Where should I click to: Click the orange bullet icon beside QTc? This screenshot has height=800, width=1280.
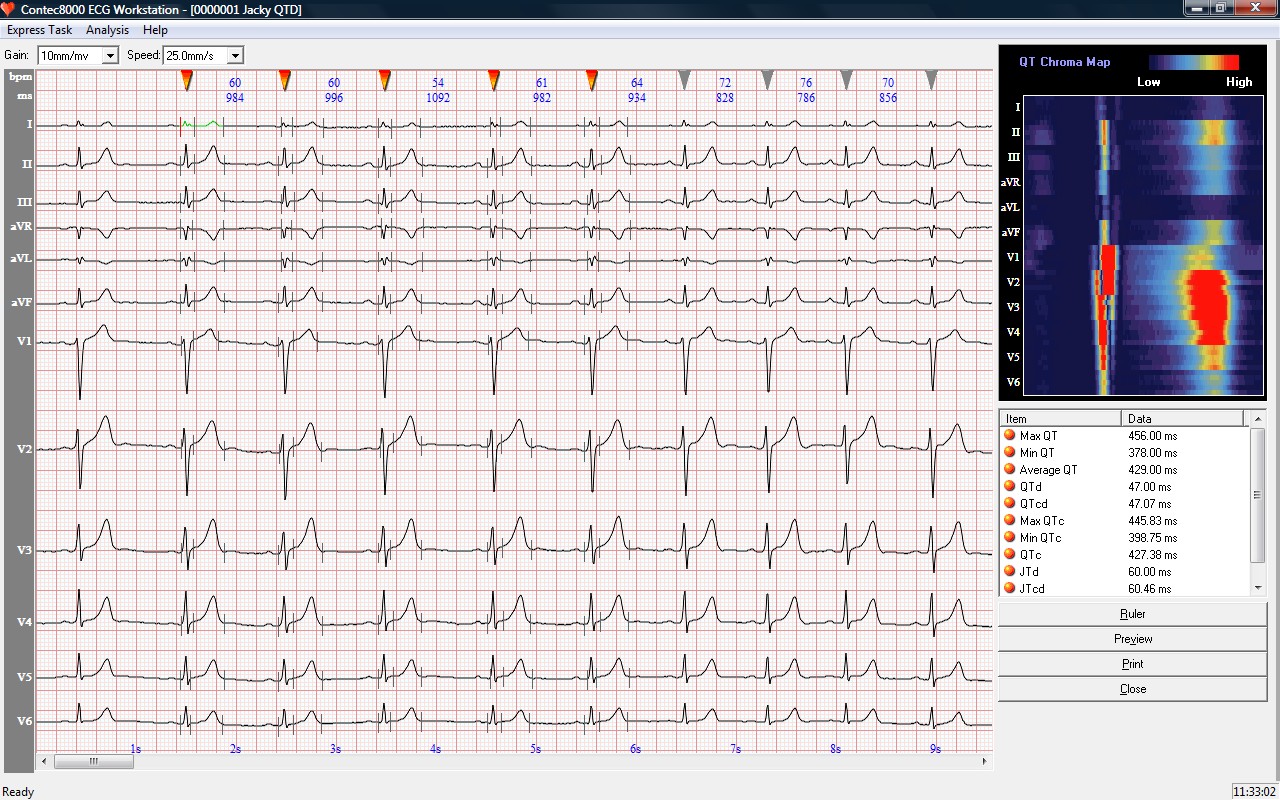pyautogui.click(x=1009, y=555)
